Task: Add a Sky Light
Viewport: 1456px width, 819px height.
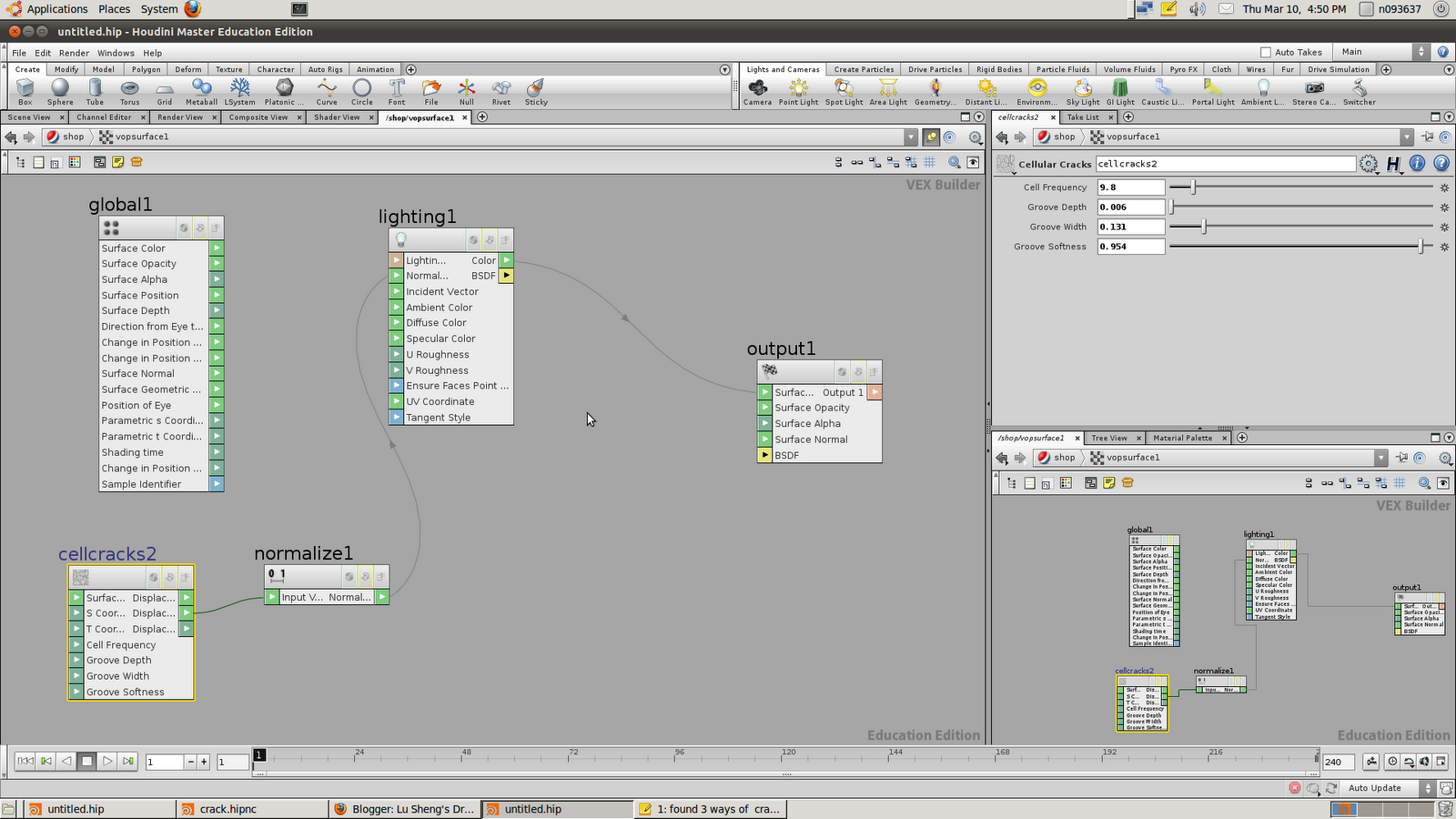Action: pos(1083,91)
